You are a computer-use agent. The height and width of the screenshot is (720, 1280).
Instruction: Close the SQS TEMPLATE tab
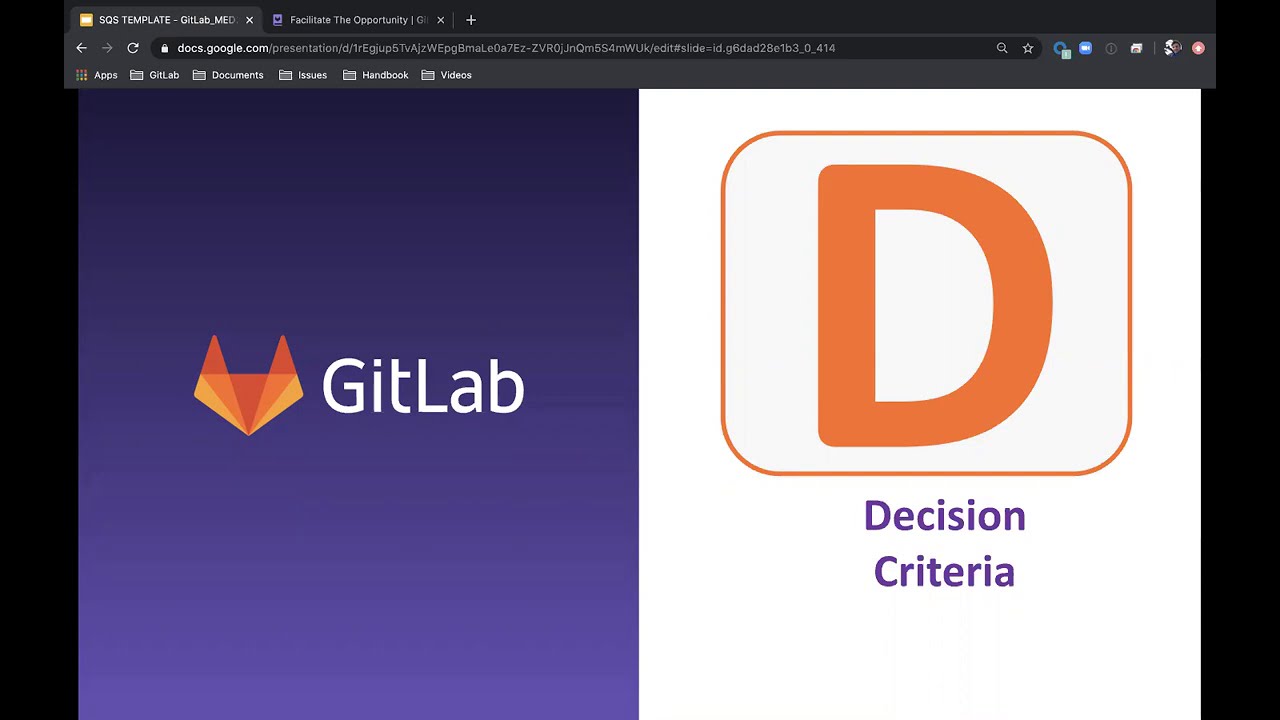click(x=249, y=20)
